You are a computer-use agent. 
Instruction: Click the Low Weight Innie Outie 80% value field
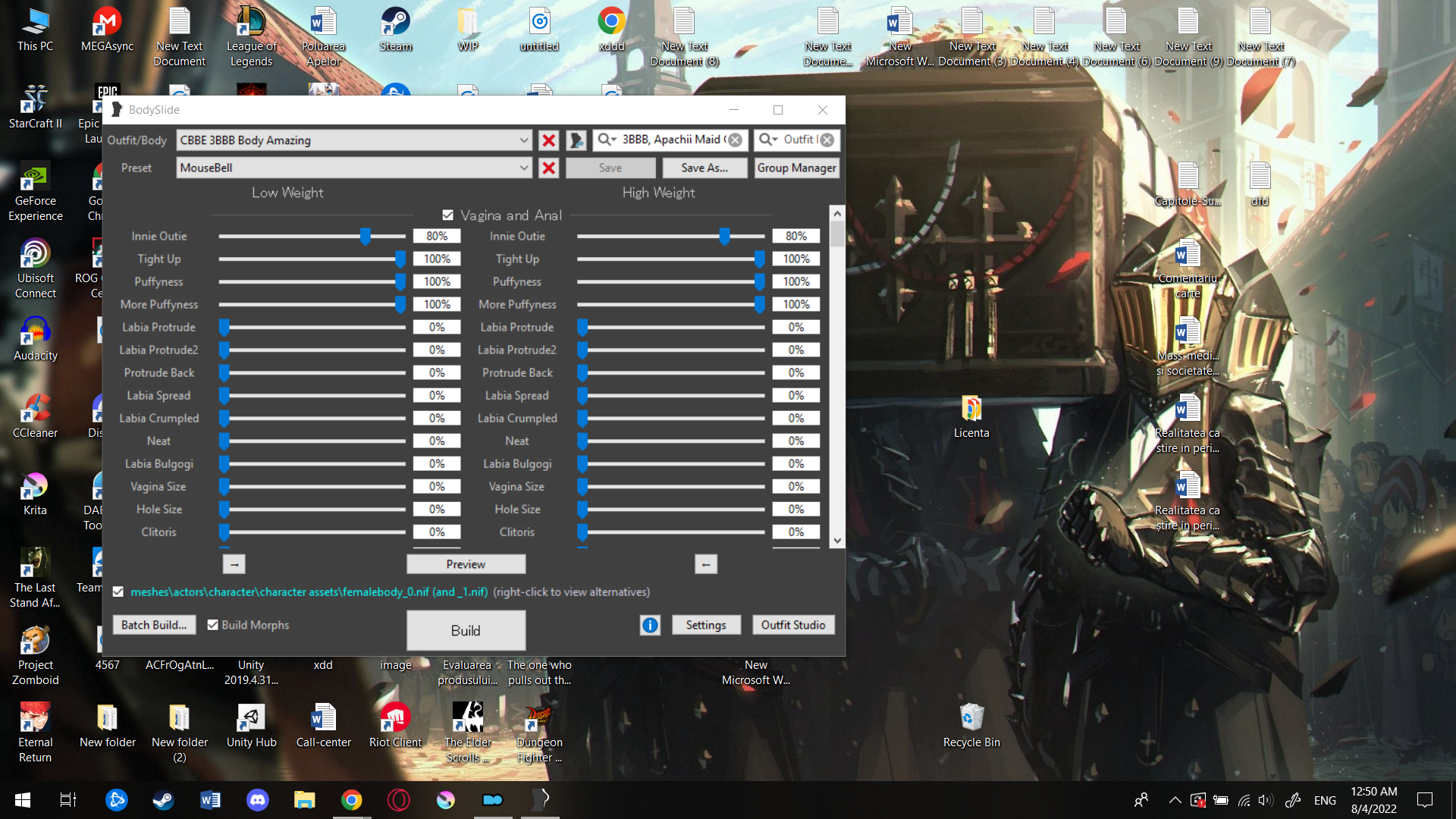[x=437, y=237]
